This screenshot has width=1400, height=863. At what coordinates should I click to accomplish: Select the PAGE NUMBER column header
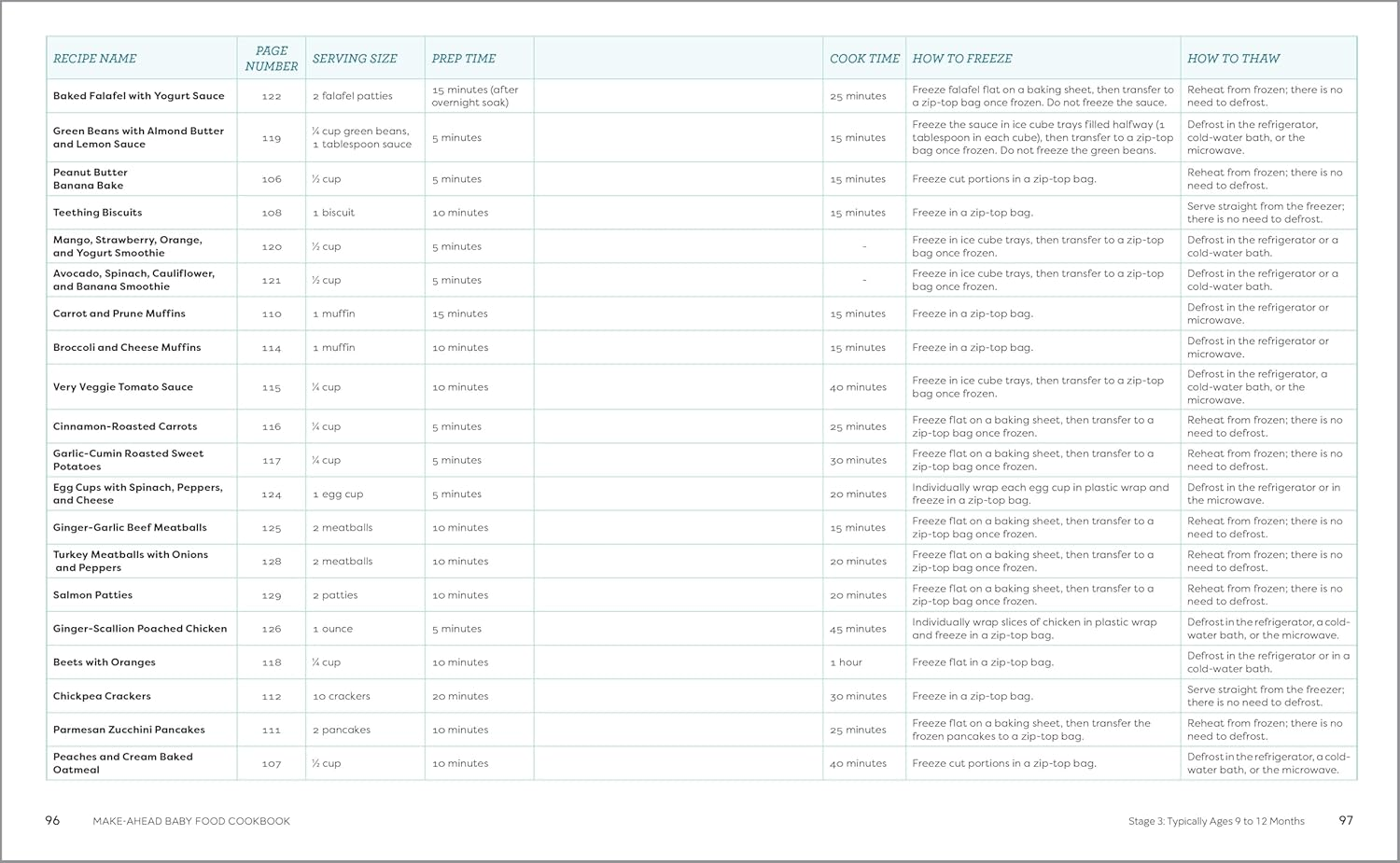271,58
